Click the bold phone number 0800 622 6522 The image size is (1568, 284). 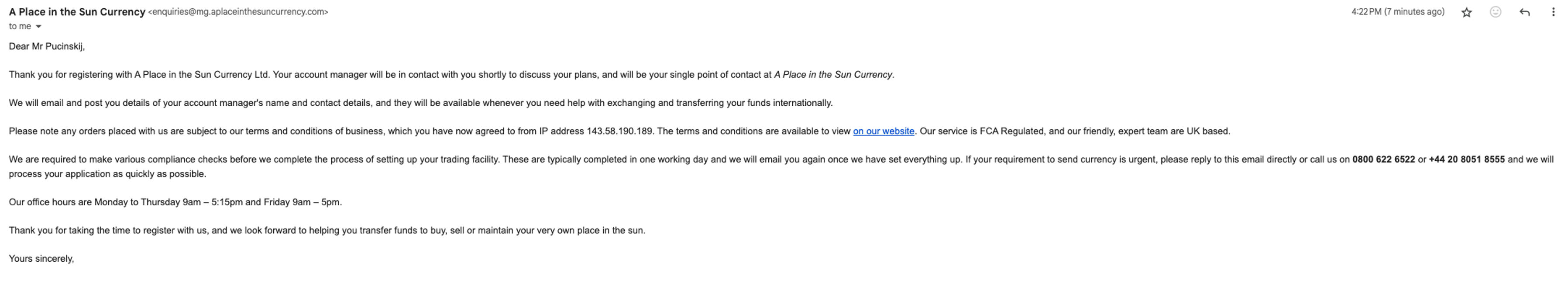coord(1383,159)
